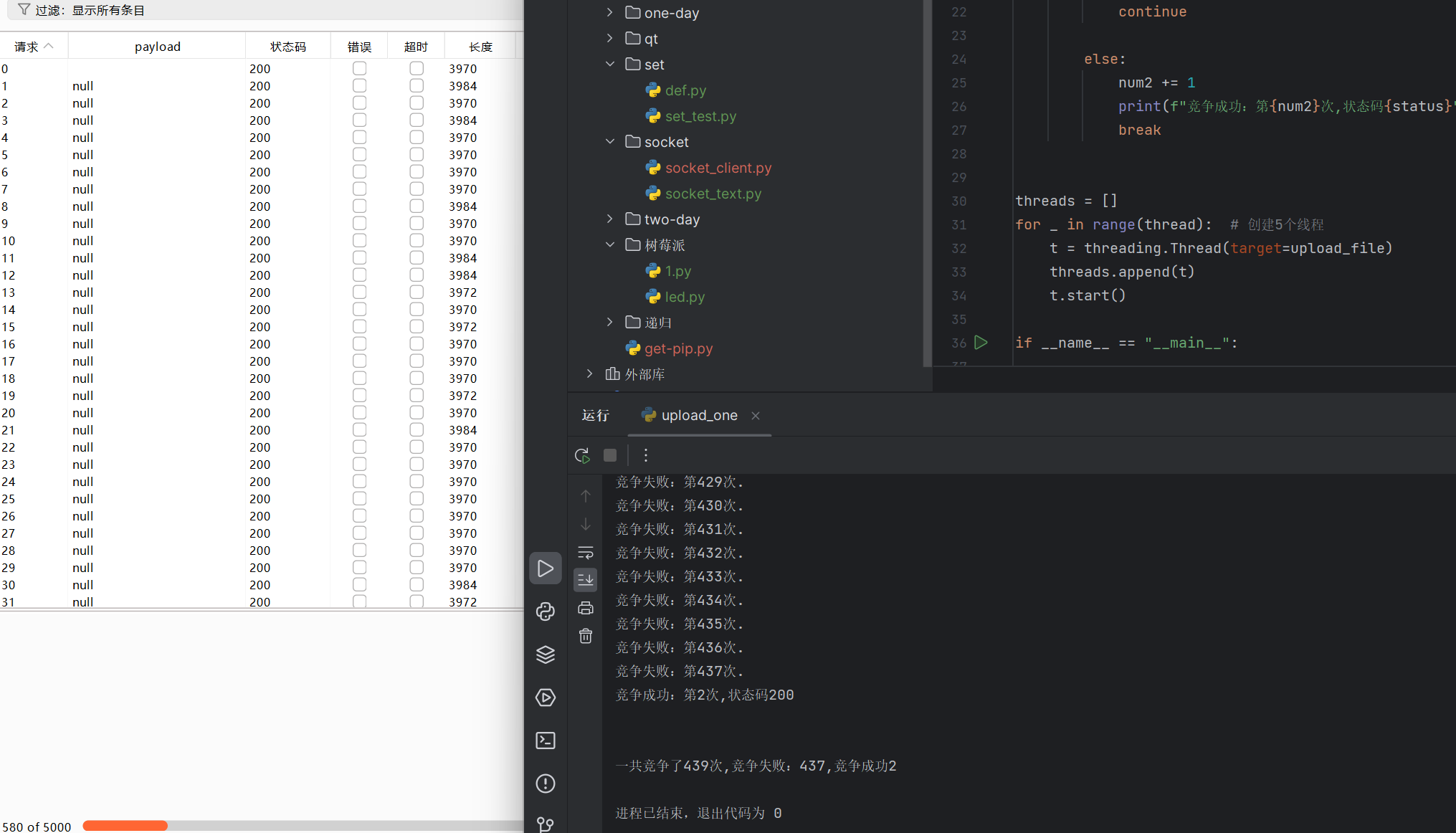Select length 3972 of request 13

tap(463, 292)
